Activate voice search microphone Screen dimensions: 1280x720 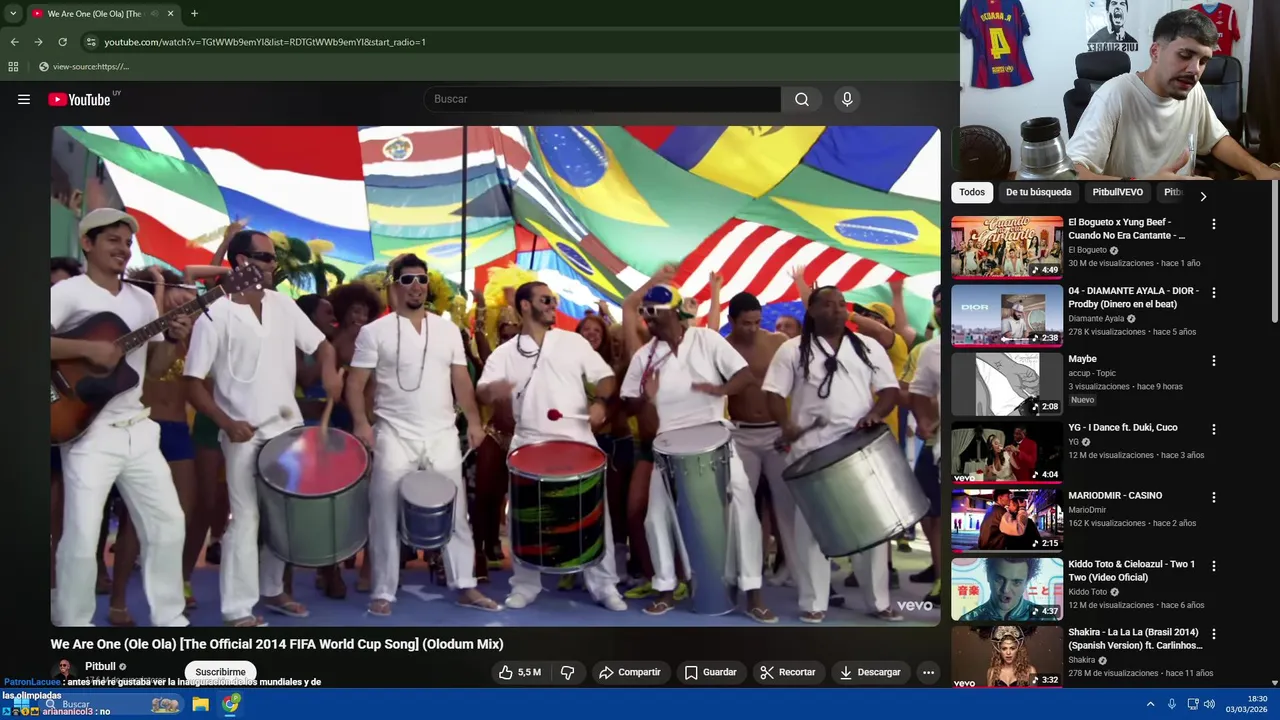point(847,99)
